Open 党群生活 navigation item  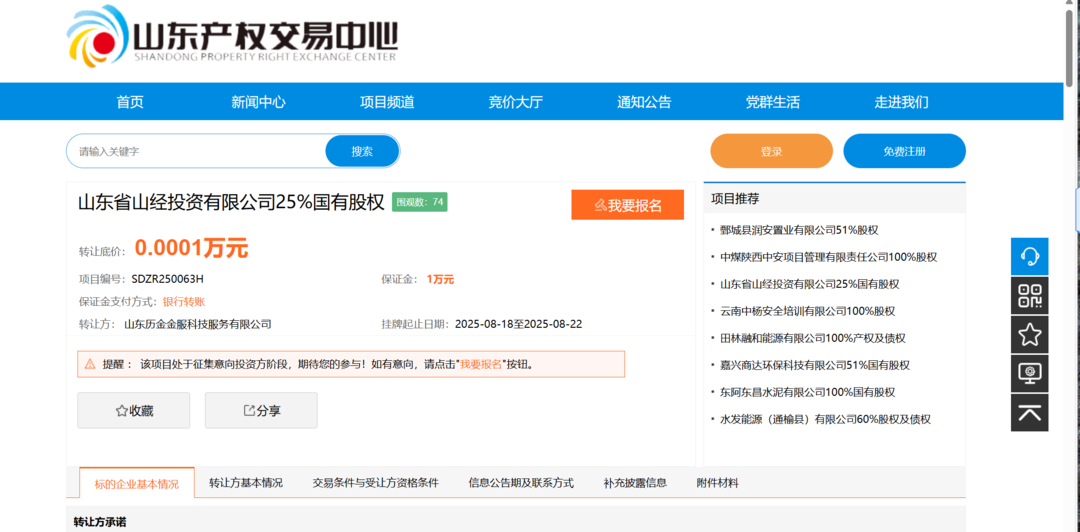773,102
